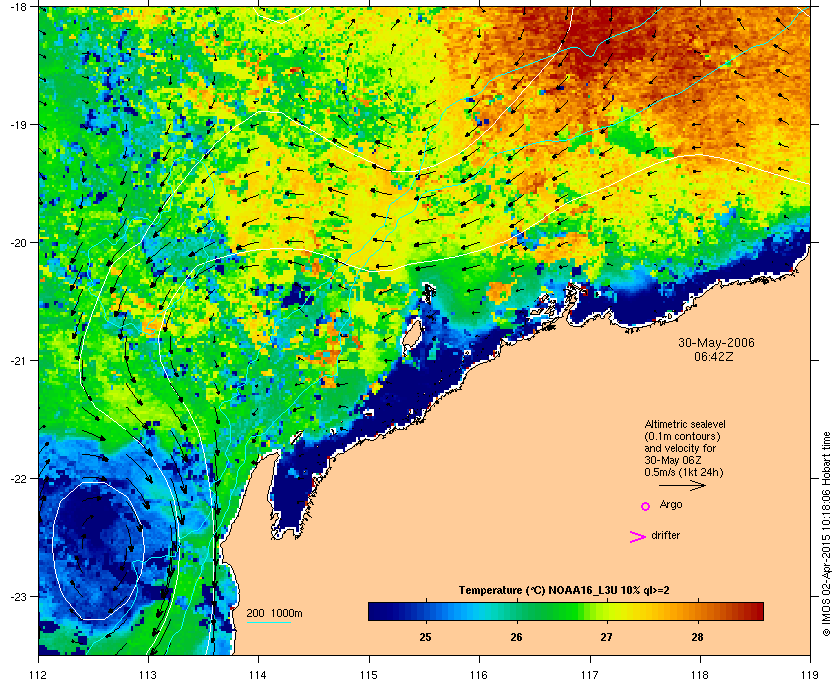
Task: Click the longitude axis label 112
Action: point(39,674)
